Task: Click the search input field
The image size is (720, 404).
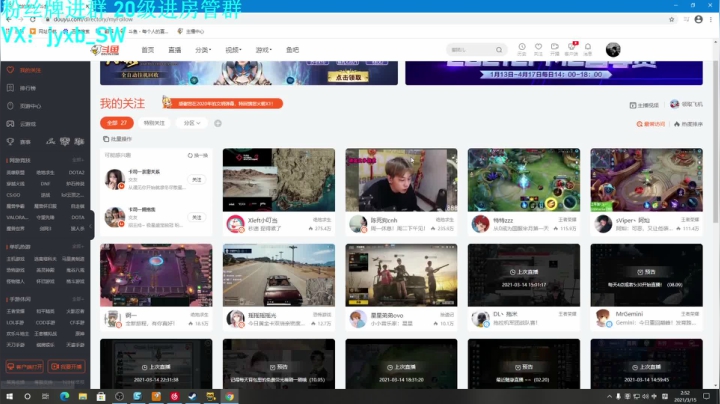Action: coord(471,50)
